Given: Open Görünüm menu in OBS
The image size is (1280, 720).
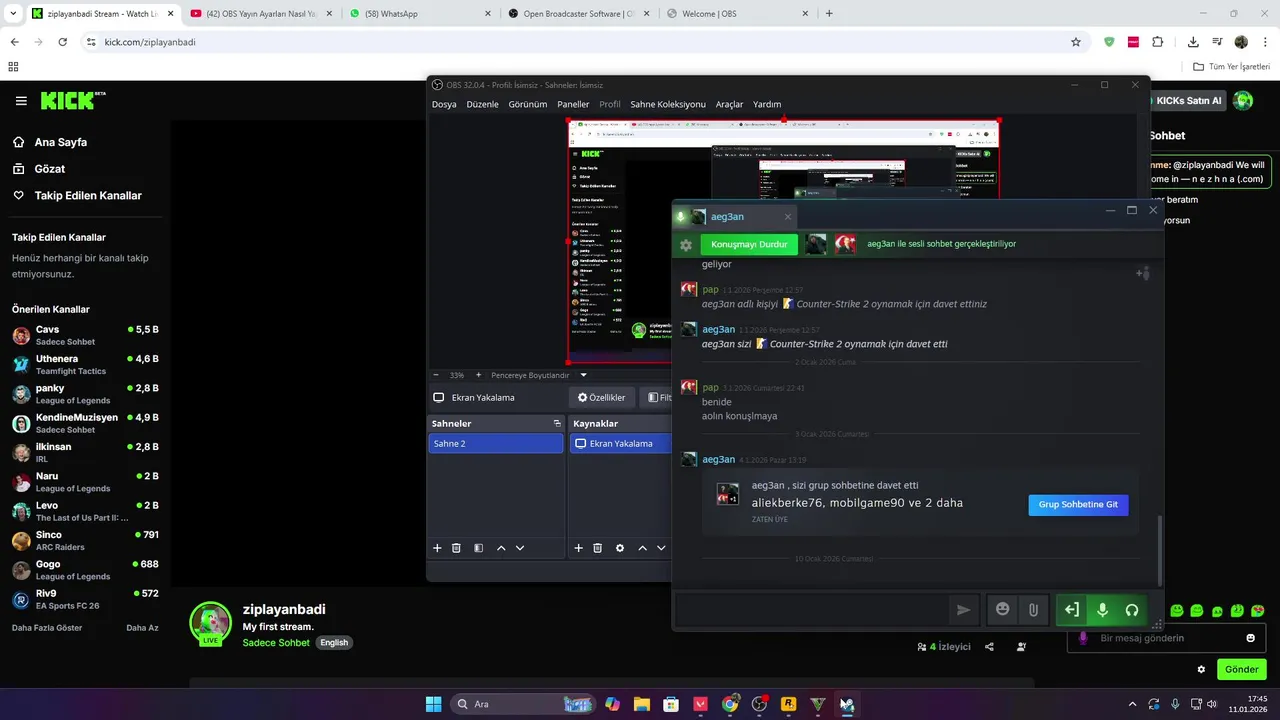Looking at the screenshot, I should pos(528,104).
